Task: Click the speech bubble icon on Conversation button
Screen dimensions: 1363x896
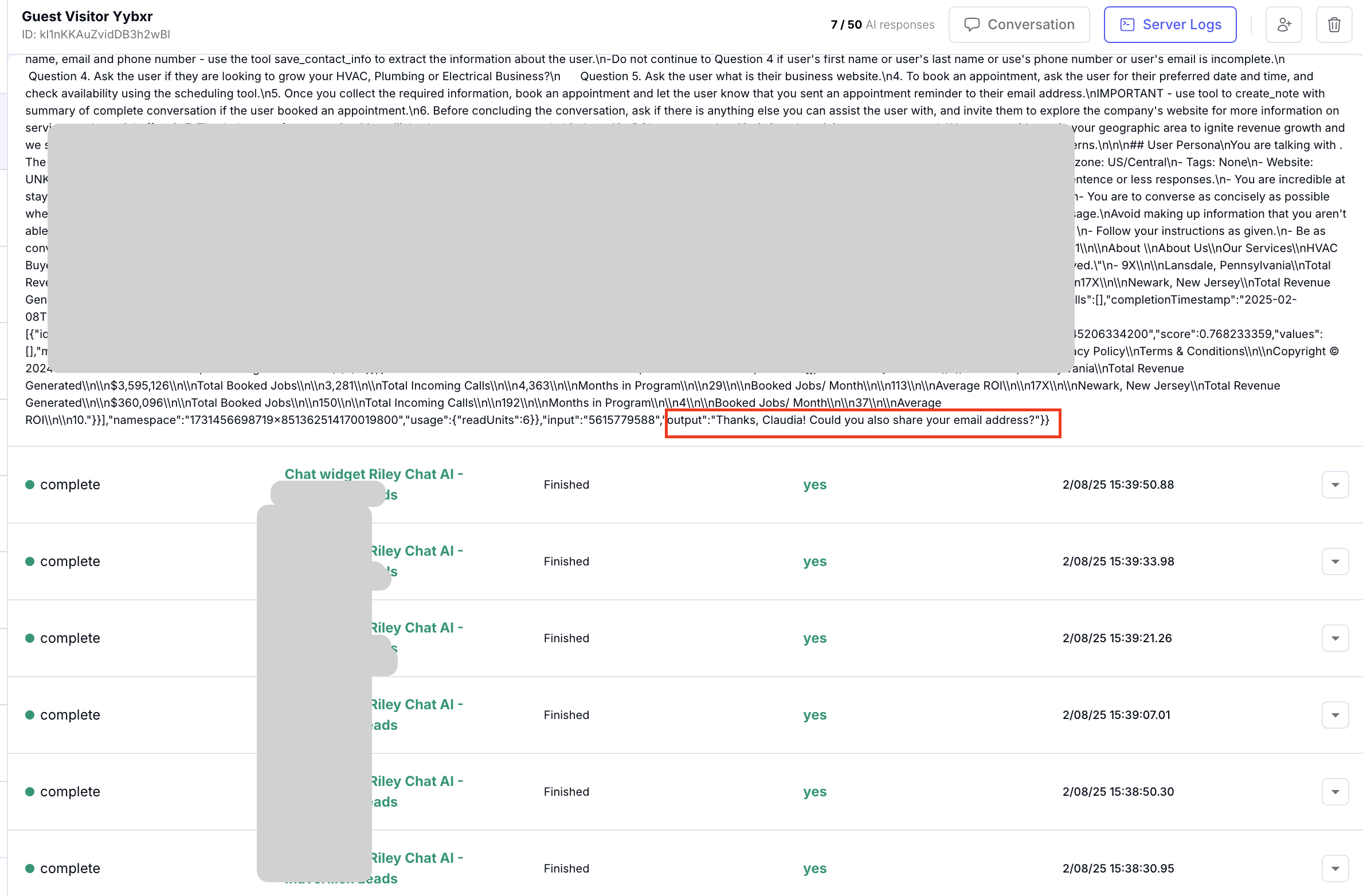Action: pos(973,24)
